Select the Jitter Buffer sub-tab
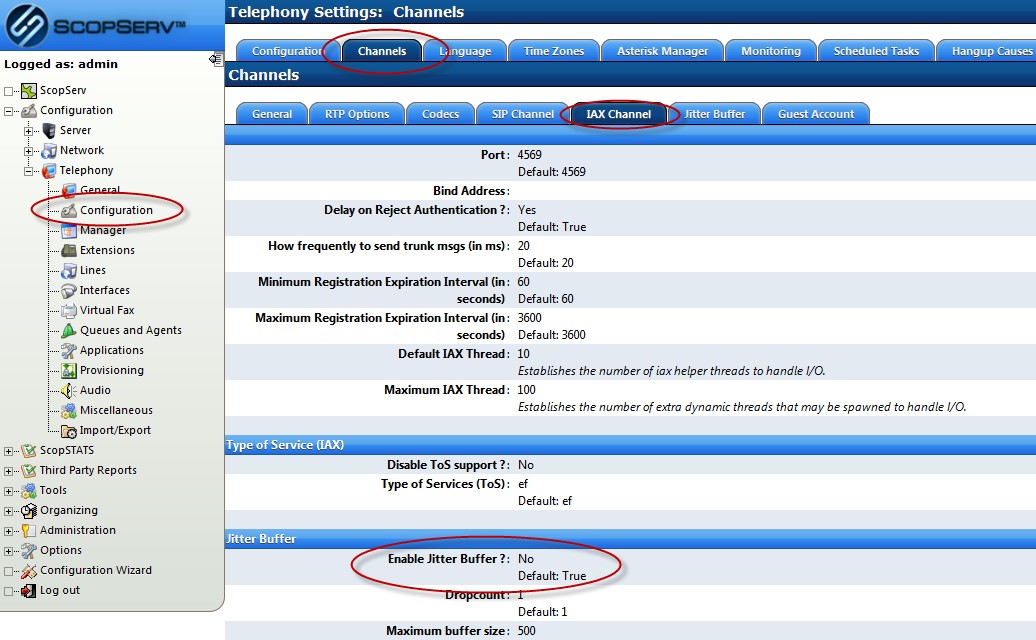Screen dimensions: 1036x640 point(714,114)
